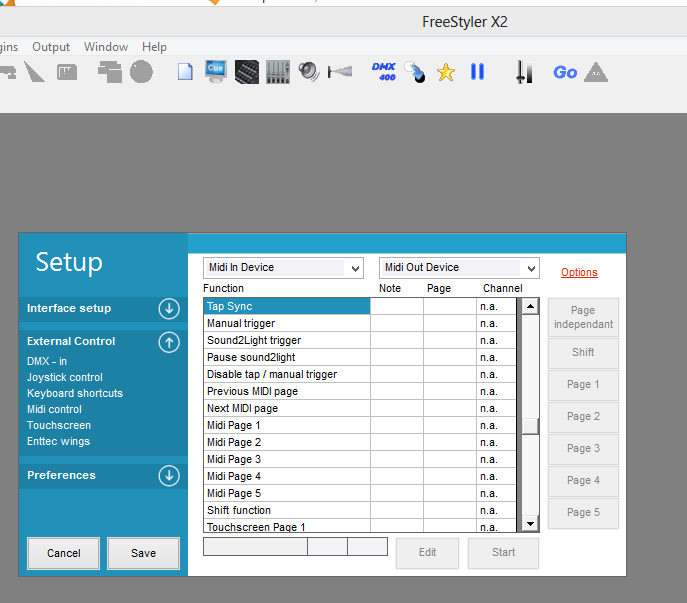The width and height of the screenshot is (687, 603).
Task: Expand the Preferences section
Action: (168, 476)
